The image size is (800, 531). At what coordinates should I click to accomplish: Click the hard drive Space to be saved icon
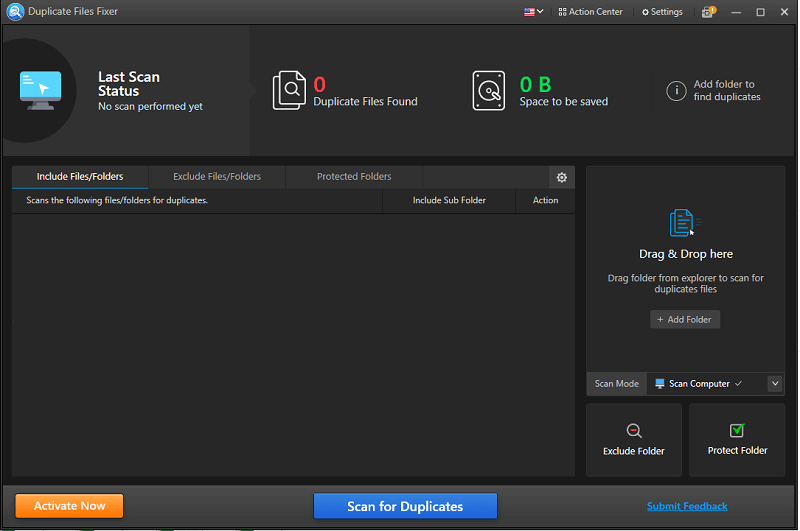pyautogui.click(x=489, y=91)
